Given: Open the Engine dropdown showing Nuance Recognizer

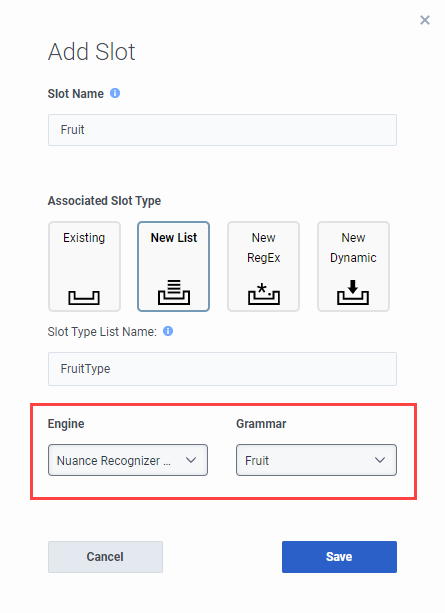Looking at the screenshot, I should (x=128, y=460).
